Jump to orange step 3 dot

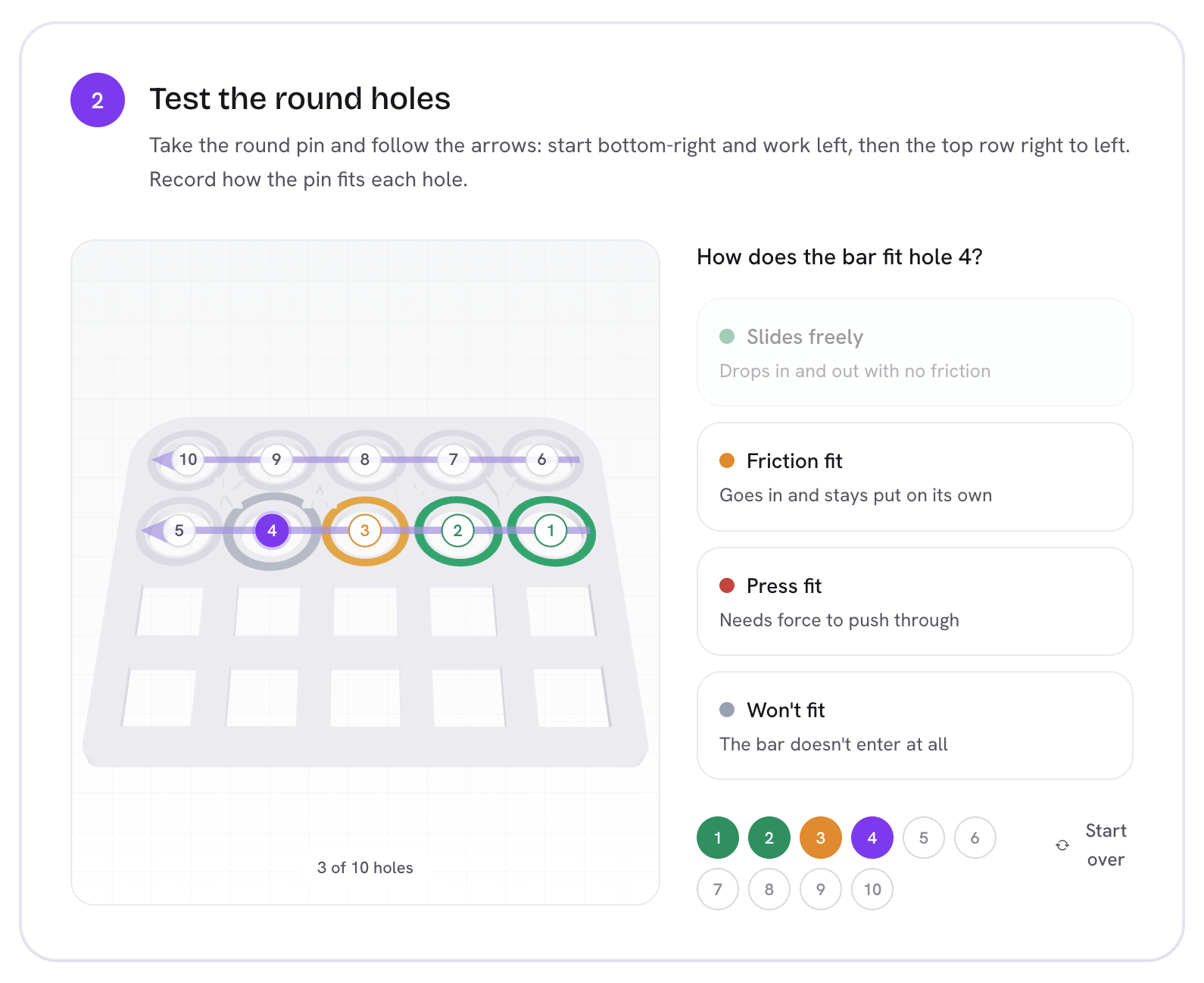[x=821, y=838]
